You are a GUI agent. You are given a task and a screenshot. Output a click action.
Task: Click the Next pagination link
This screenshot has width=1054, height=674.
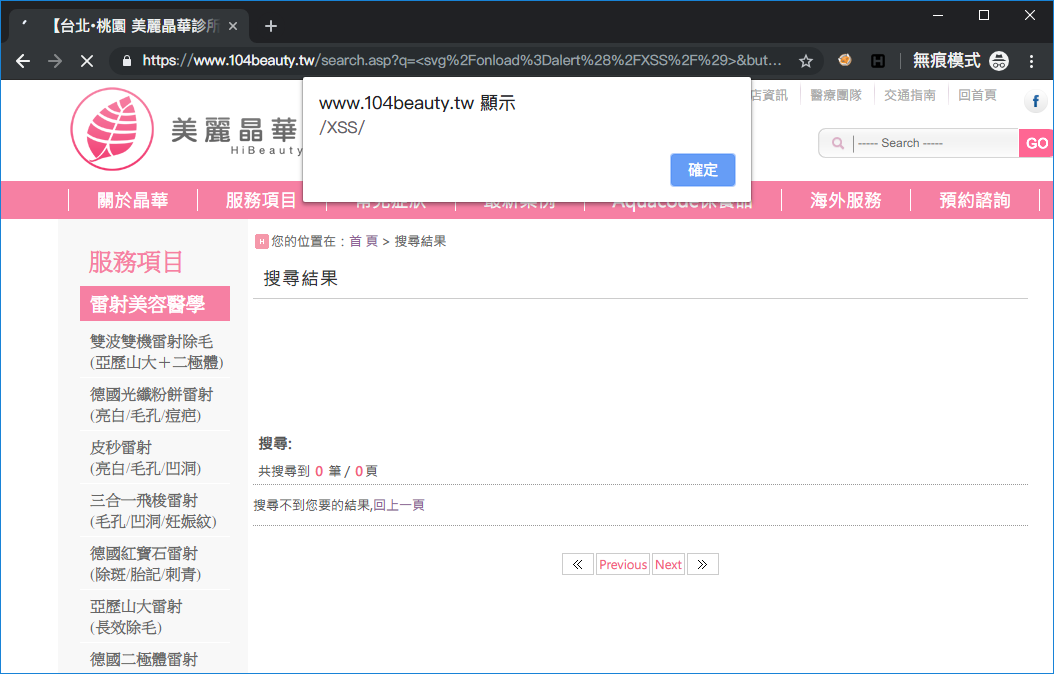(x=668, y=564)
